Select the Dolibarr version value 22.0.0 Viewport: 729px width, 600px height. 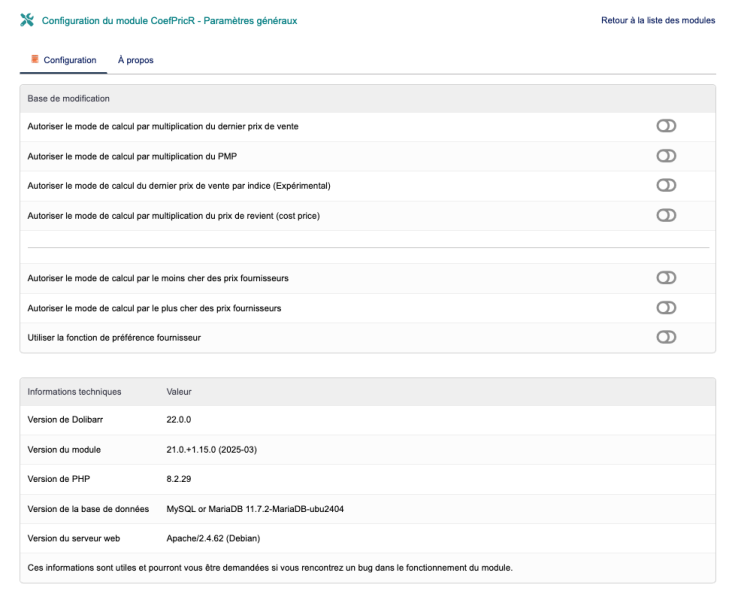[x=178, y=420]
